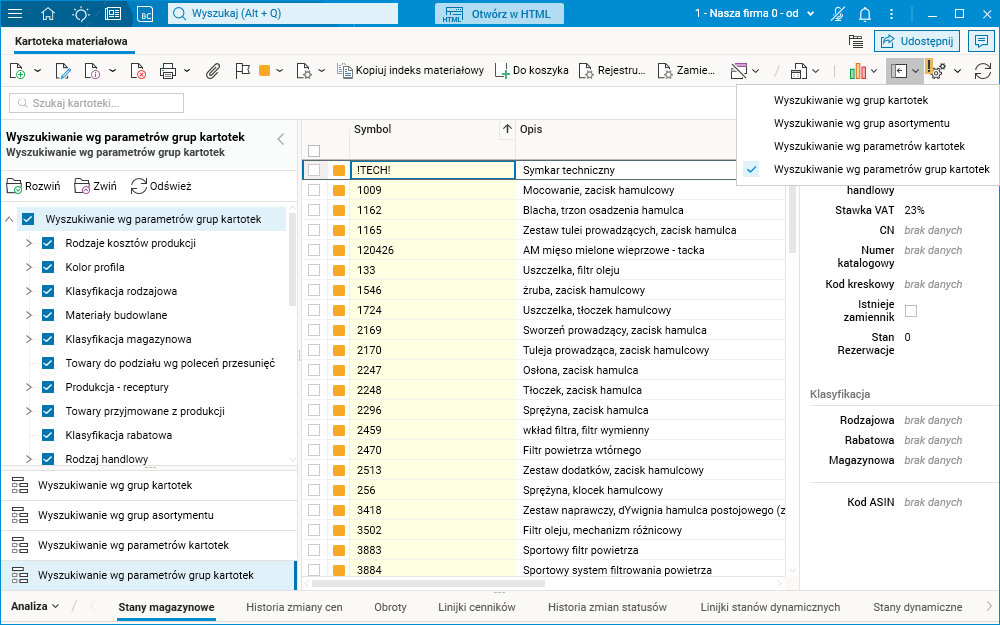Click Kopiuj indeks materiałowy button
The height and width of the screenshot is (625, 1000).
click(411, 71)
